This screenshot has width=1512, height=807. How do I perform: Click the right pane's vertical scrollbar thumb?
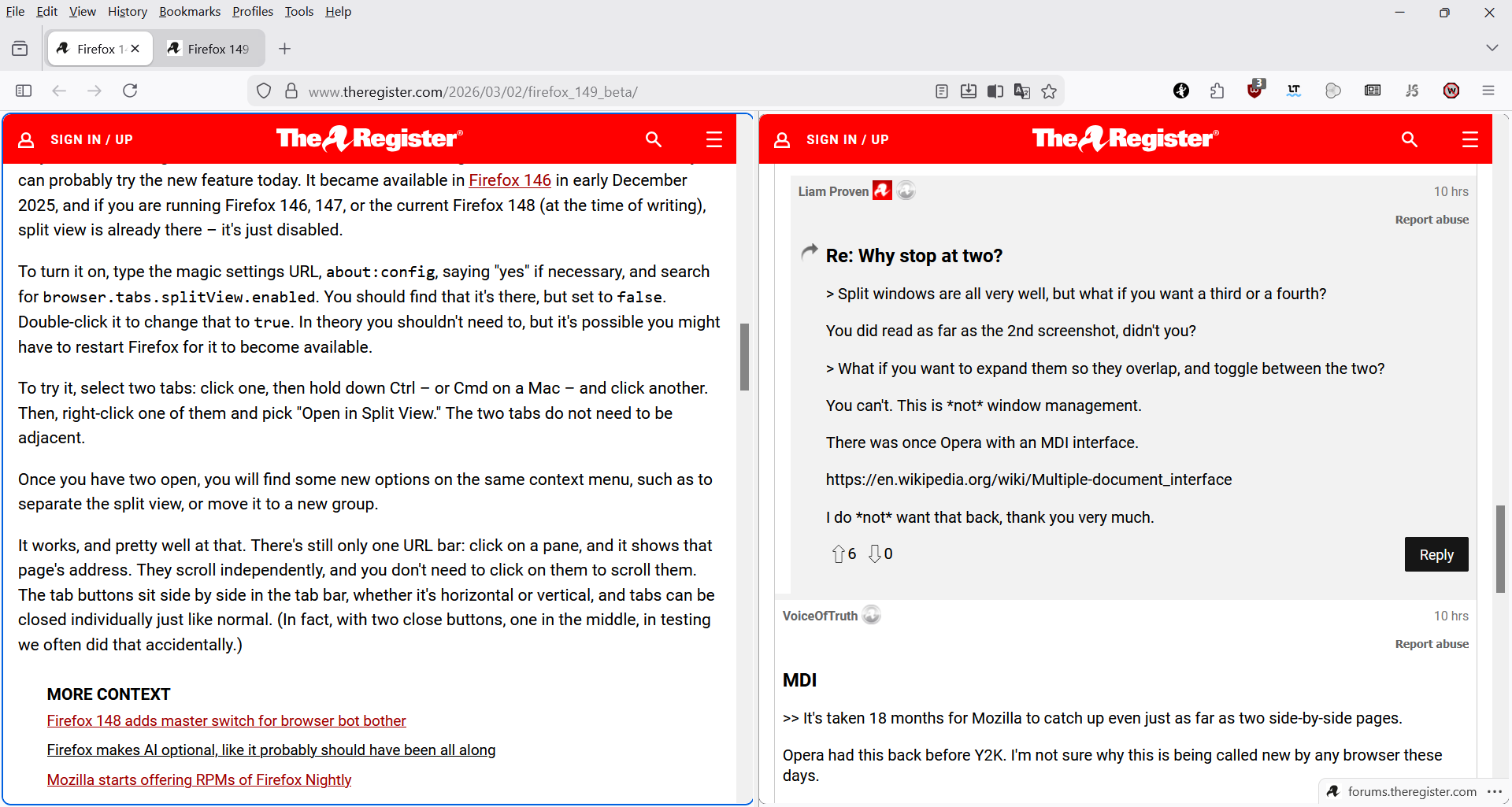coord(1500,549)
